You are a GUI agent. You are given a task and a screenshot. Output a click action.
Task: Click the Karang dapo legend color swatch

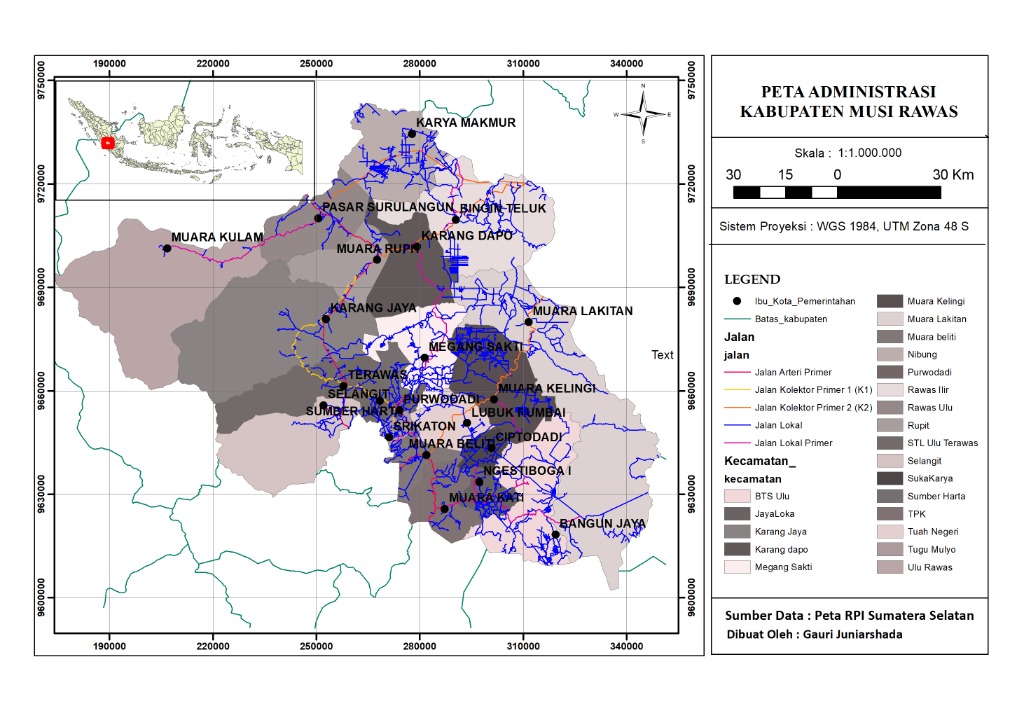point(737,549)
